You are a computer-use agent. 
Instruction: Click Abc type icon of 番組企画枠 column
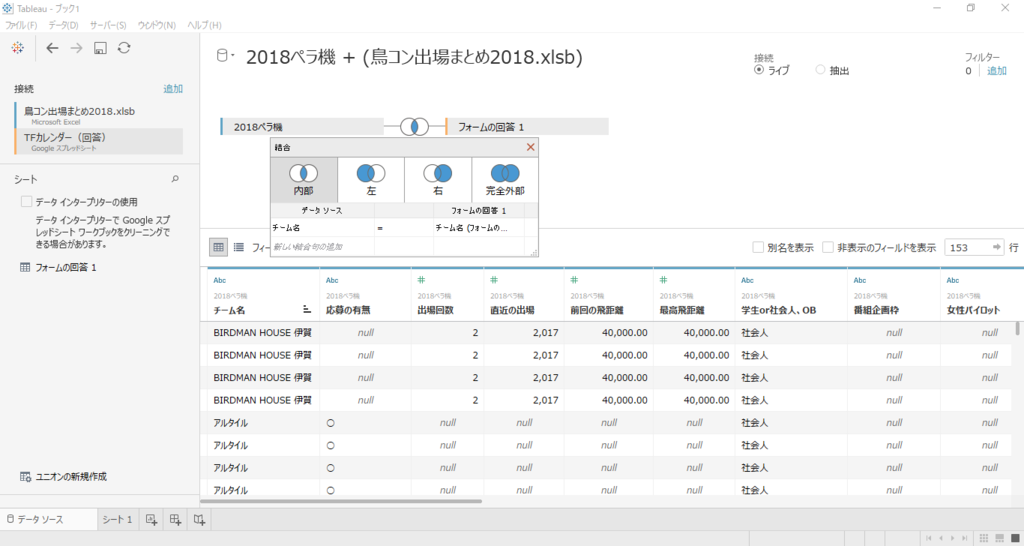860,280
